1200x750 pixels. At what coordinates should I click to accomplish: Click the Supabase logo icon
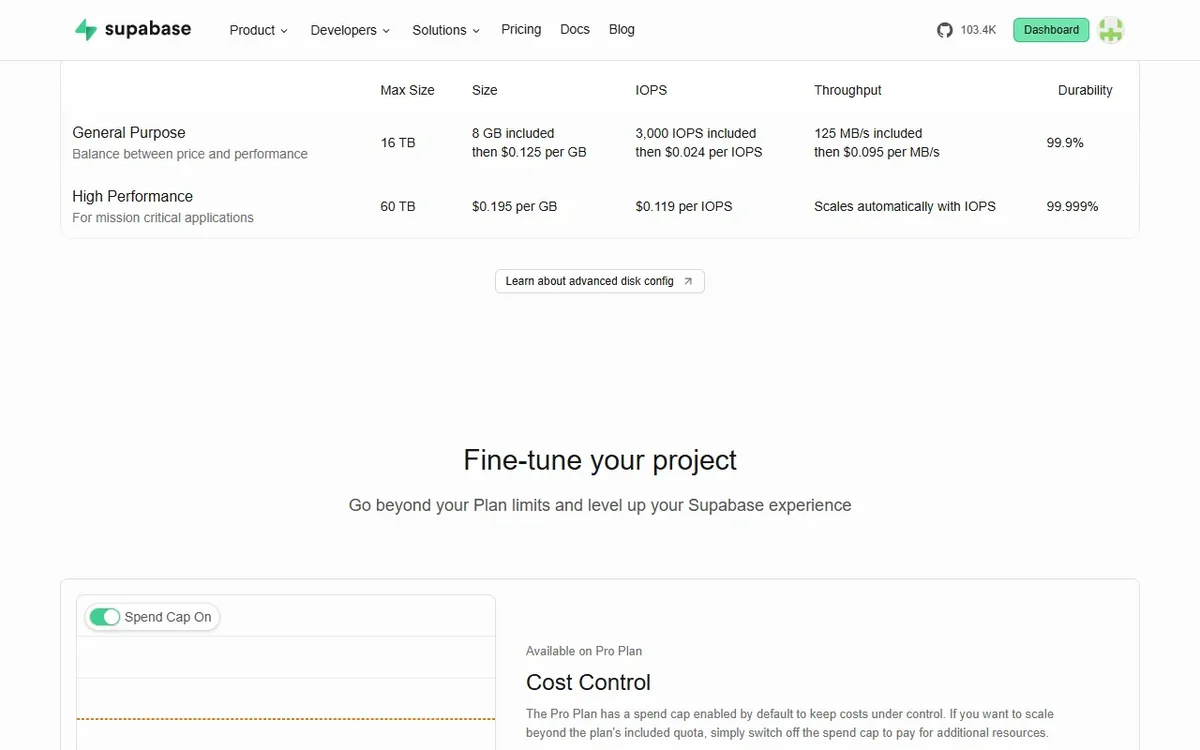pyautogui.click(x=86, y=30)
